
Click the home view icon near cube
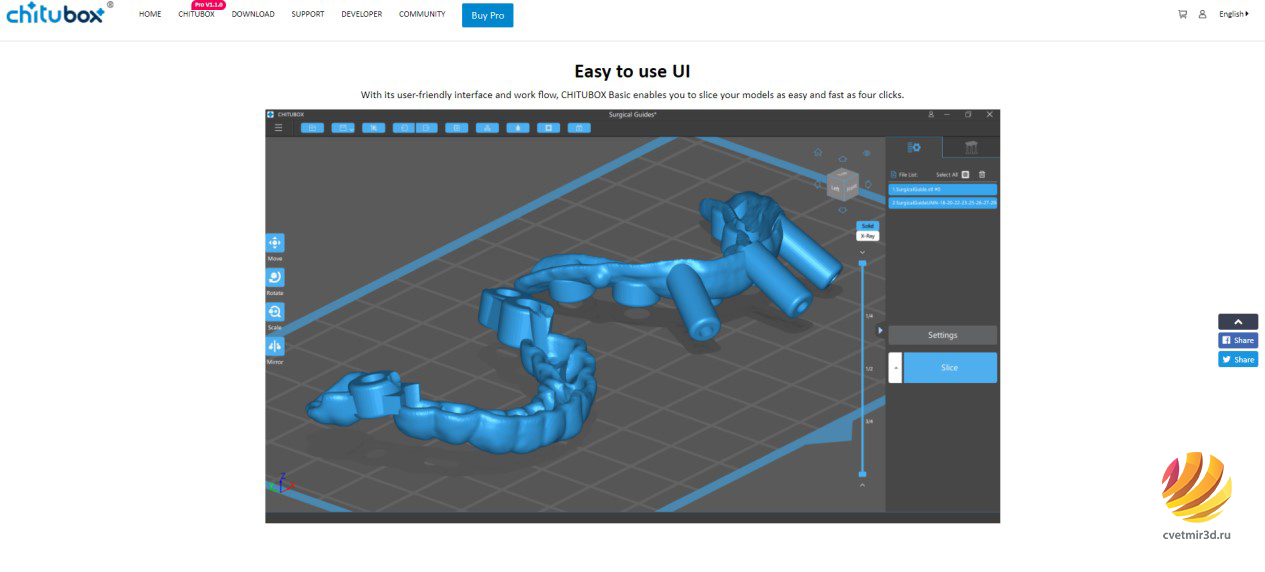(x=818, y=152)
